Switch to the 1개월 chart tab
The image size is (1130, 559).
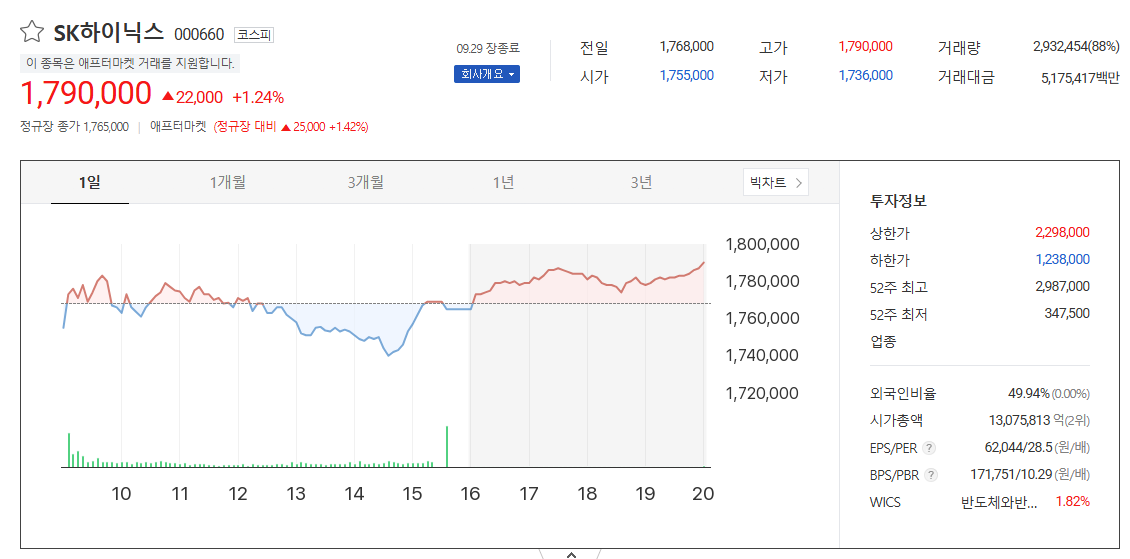pyautogui.click(x=228, y=182)
